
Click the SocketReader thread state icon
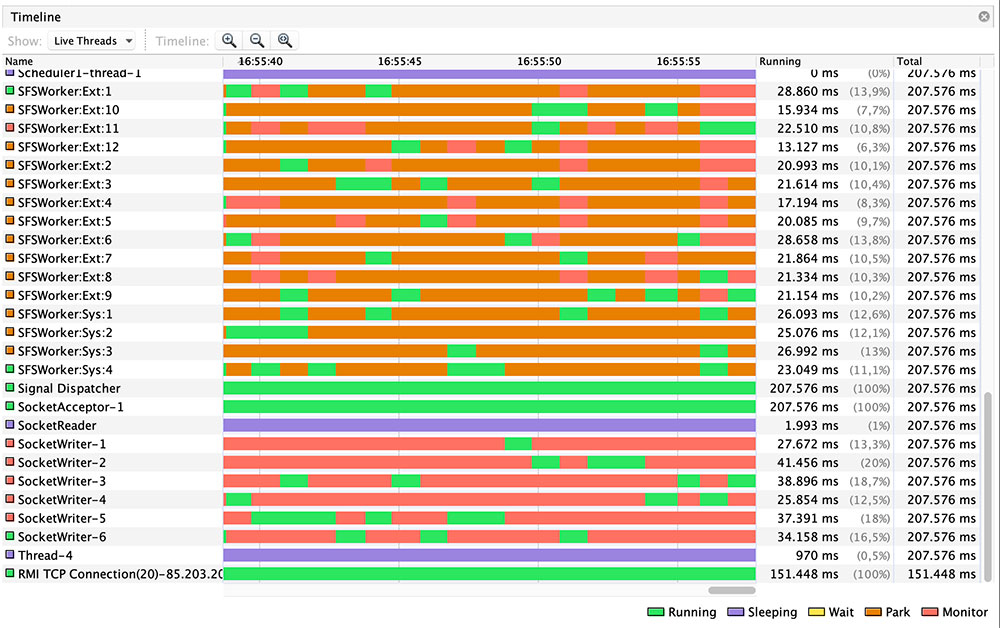point(10,425)
